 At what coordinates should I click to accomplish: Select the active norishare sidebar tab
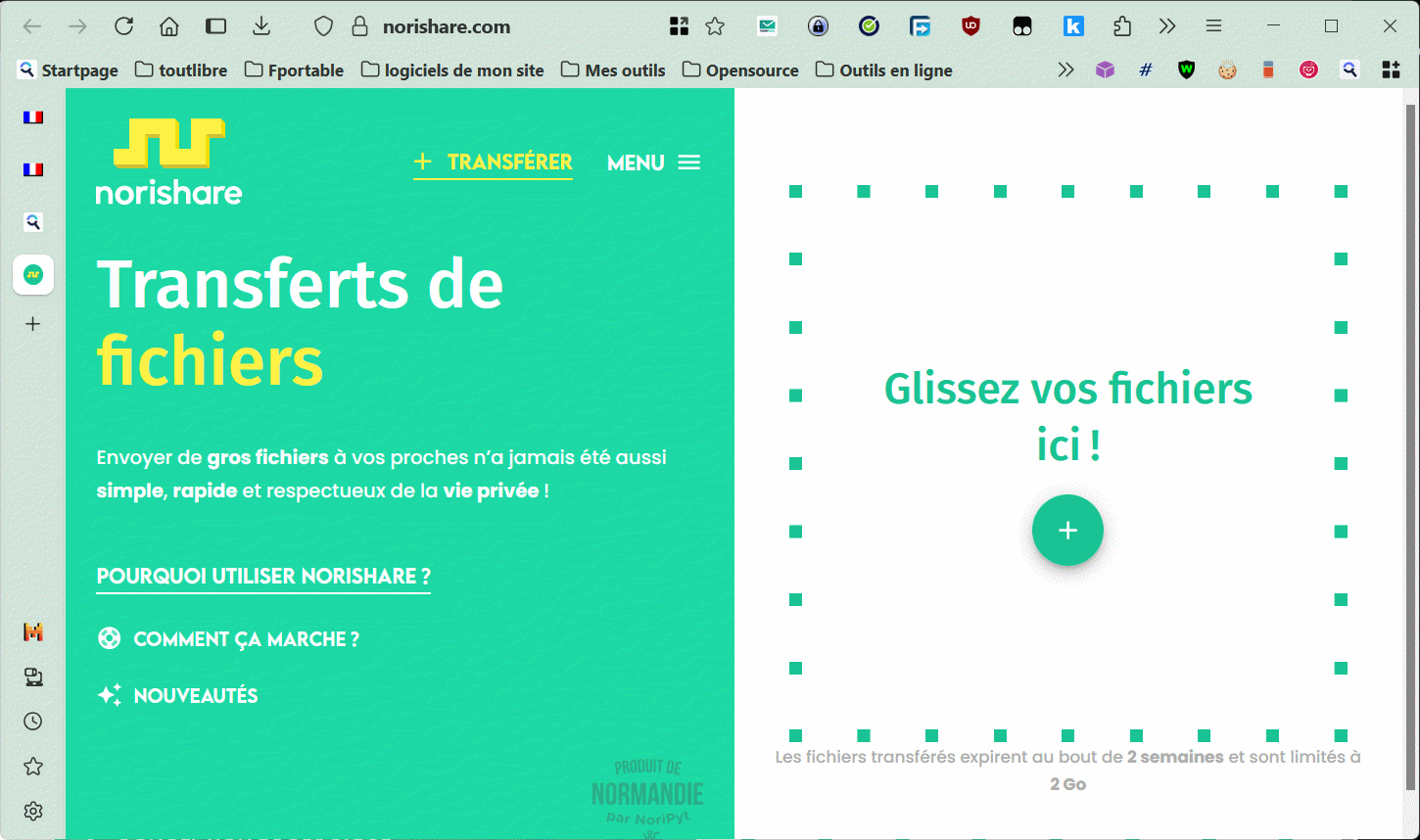(33, 275)
